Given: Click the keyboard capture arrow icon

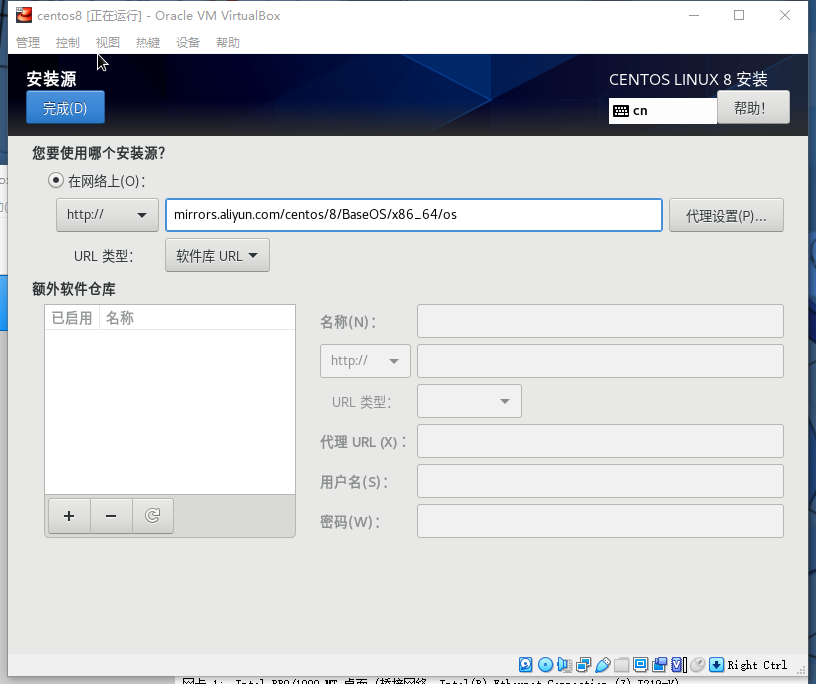Looking at the screenshot, I should [x=717, y=665].
